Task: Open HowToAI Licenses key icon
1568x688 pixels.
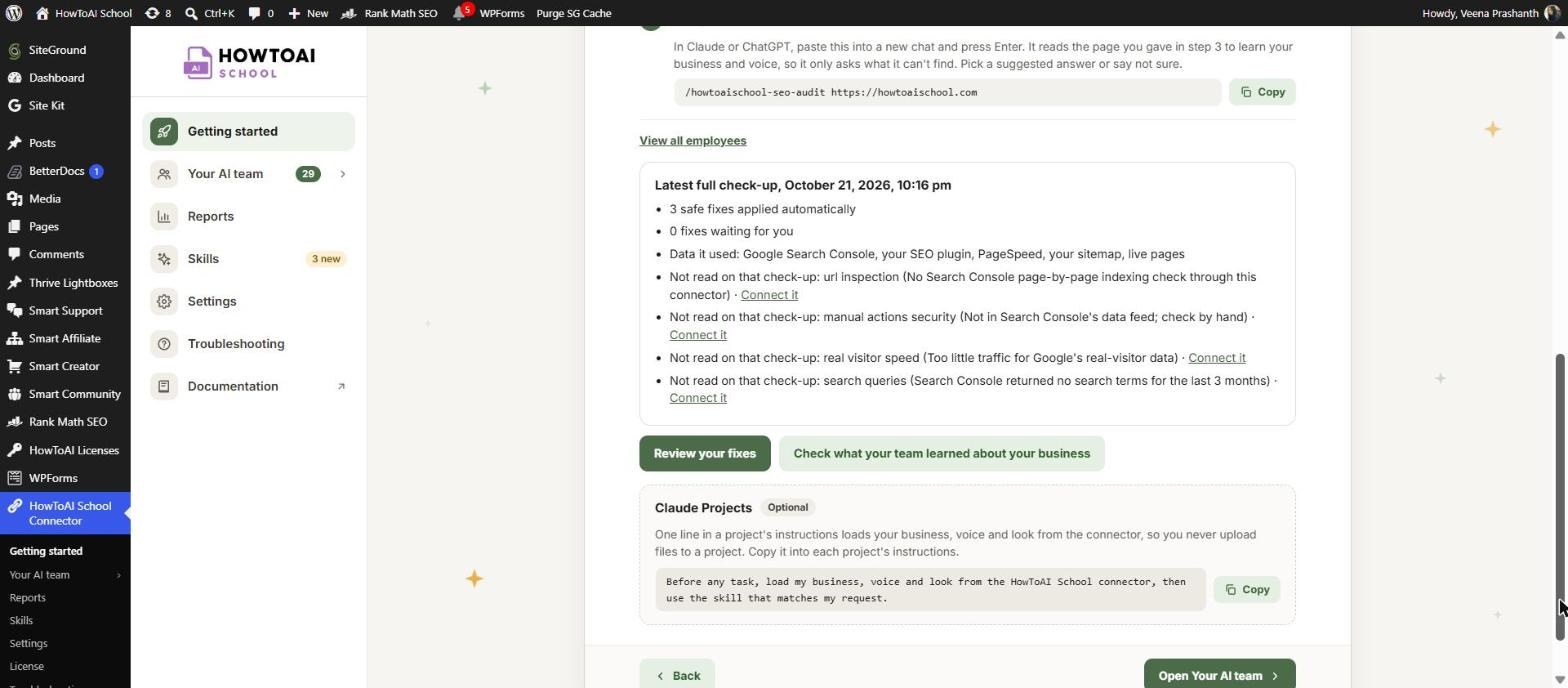Action: 14,450
